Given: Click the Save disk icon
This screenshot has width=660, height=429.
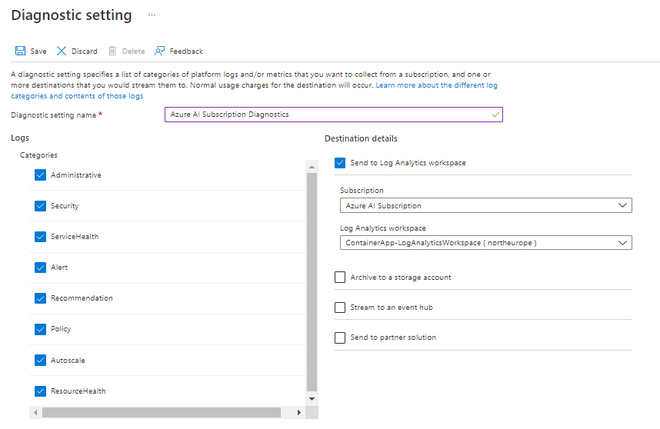Looking at the screenshot, I should pos(19,51).
